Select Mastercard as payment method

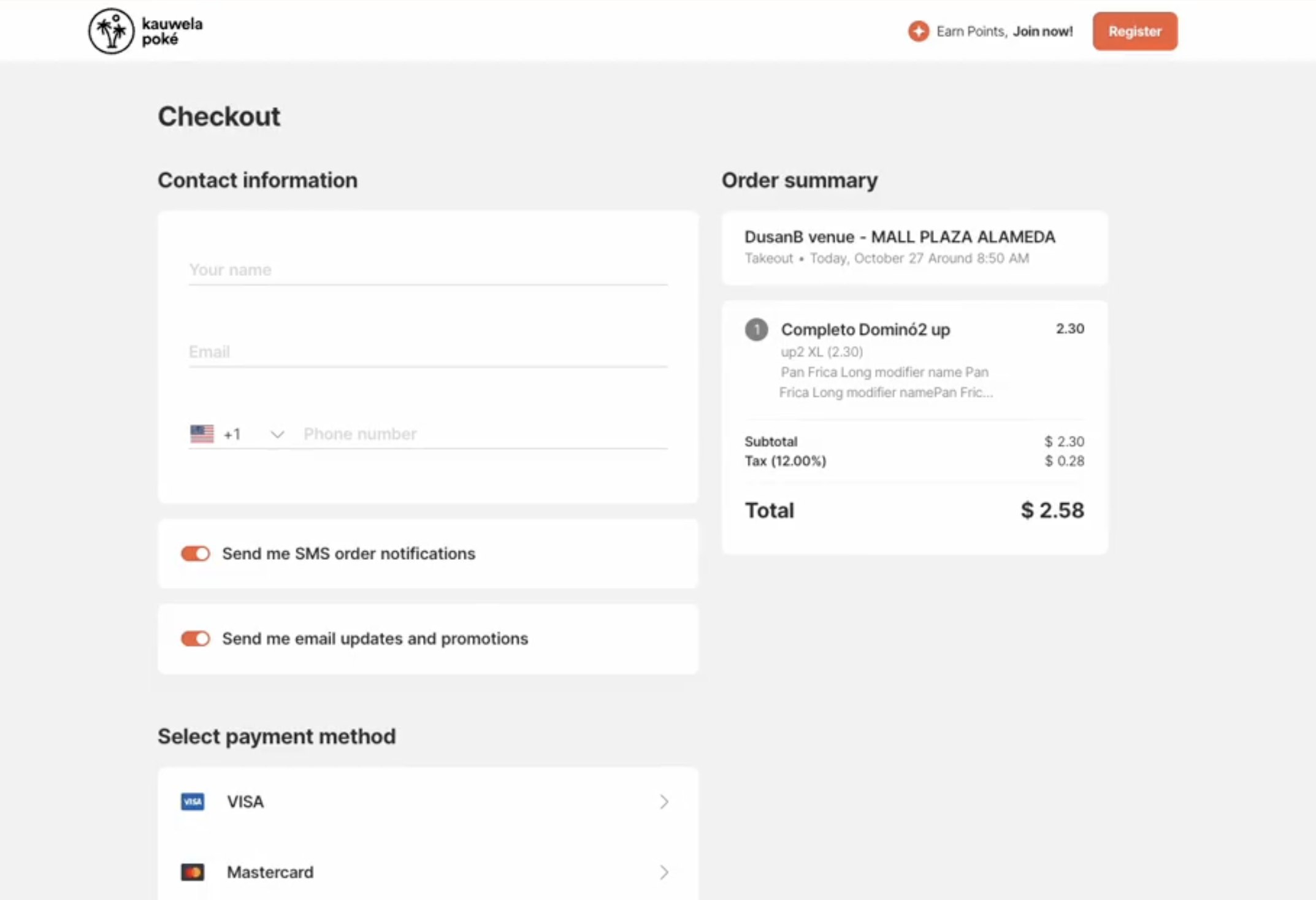coord(270,872)
